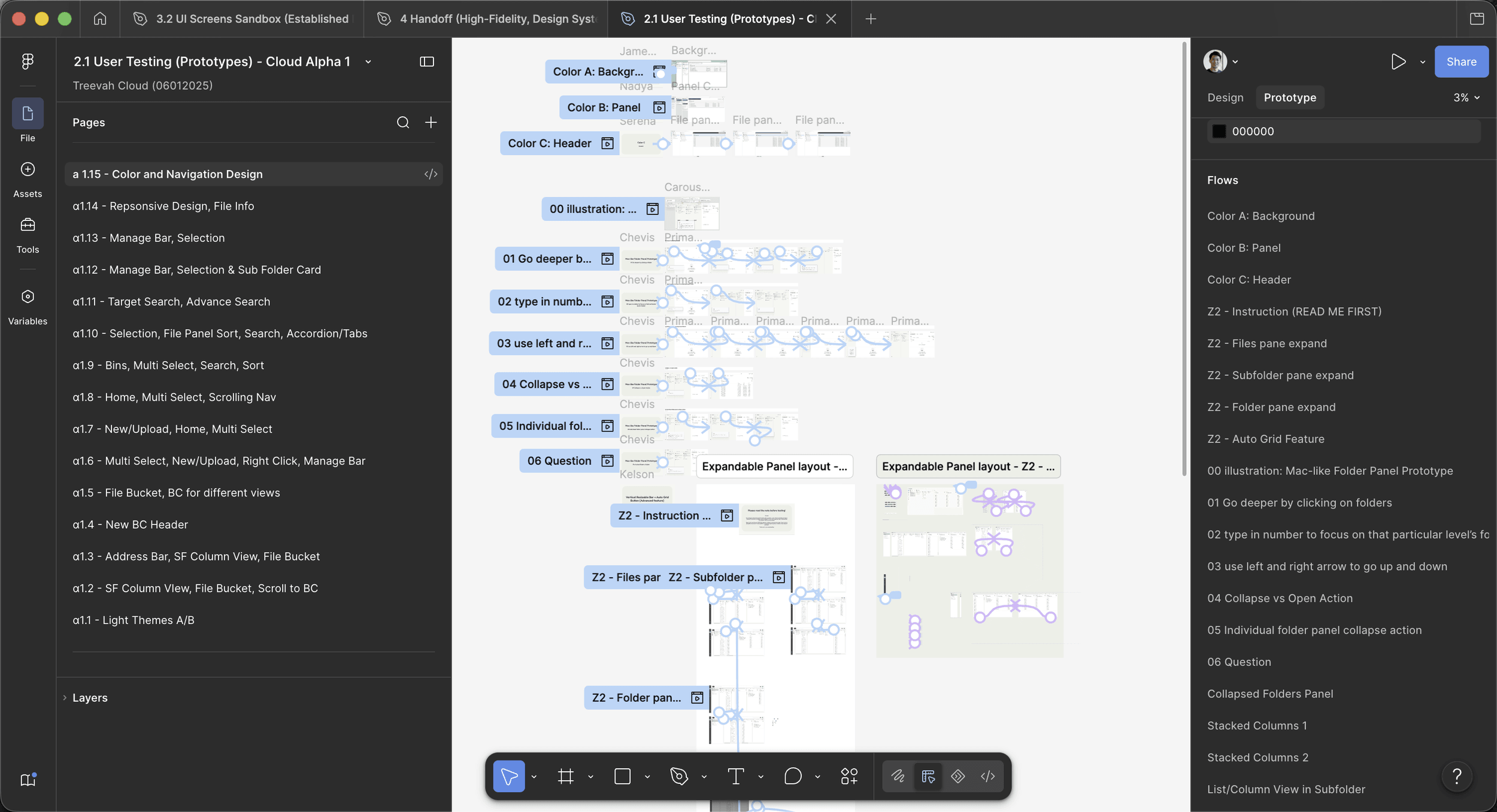This screenshot has width=1497, height=812.
Task: Open new tab with plus icon
Action: point(871,19)
